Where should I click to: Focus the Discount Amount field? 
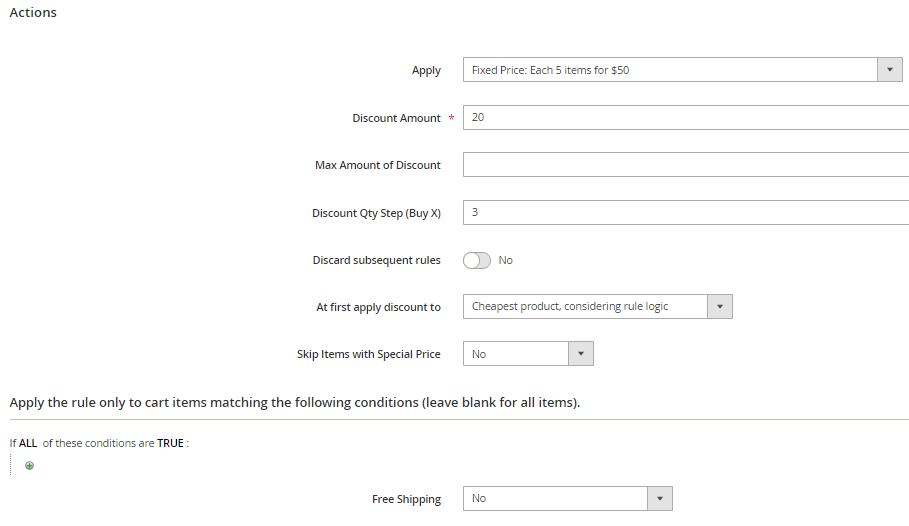pyautogui.click(x=685, y=117)
